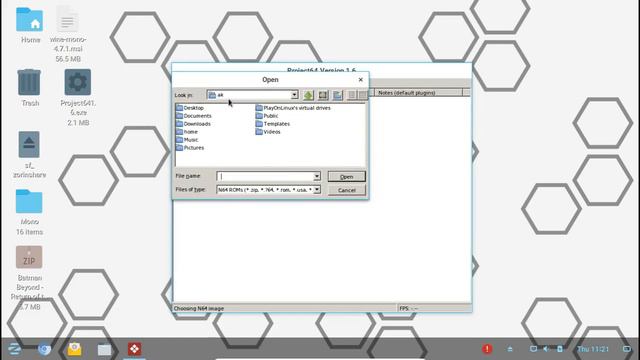Screen dimensions: 640x360
Task: Open the Zorin start menu in taskbar
Action: tap(15, 349)
